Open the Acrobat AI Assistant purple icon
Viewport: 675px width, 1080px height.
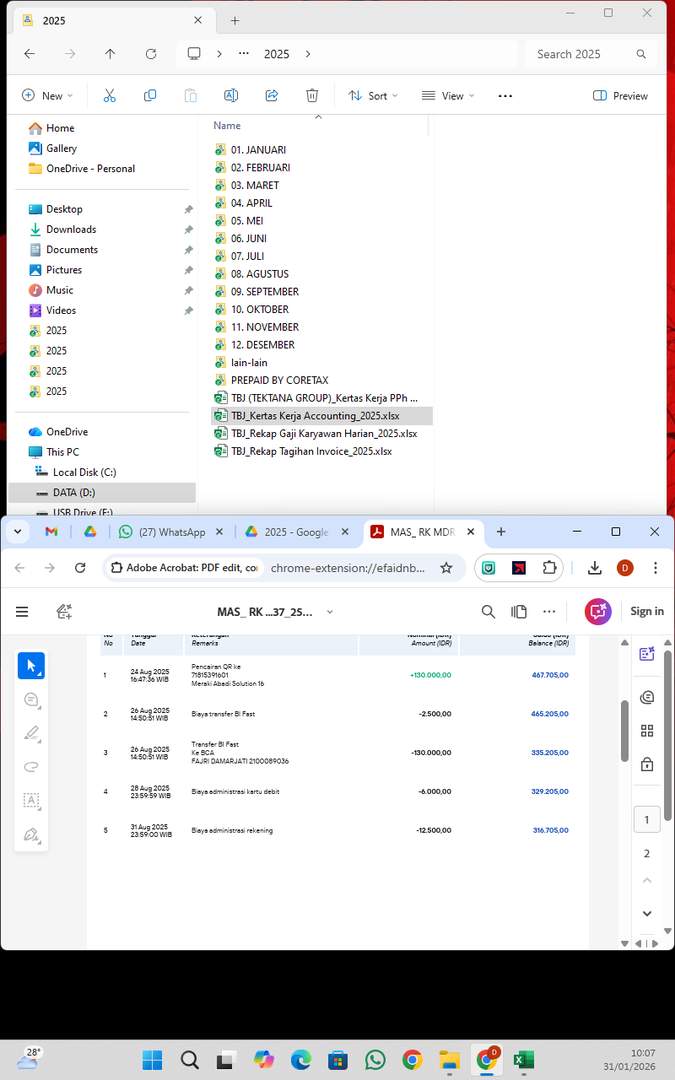598,612
